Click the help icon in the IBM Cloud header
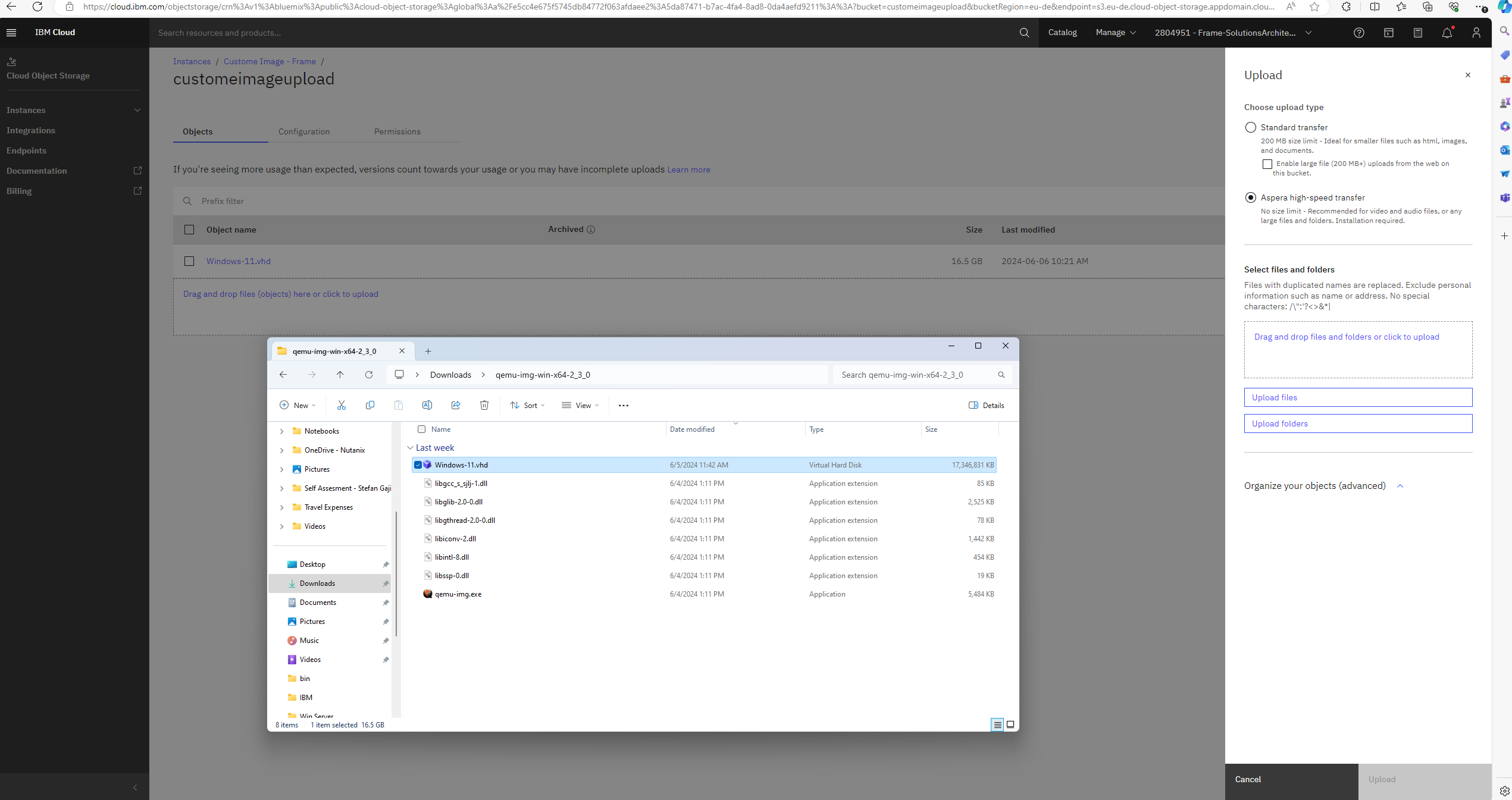The image size is (1512, 800). pyautogui.click(x=1359, y=33)
